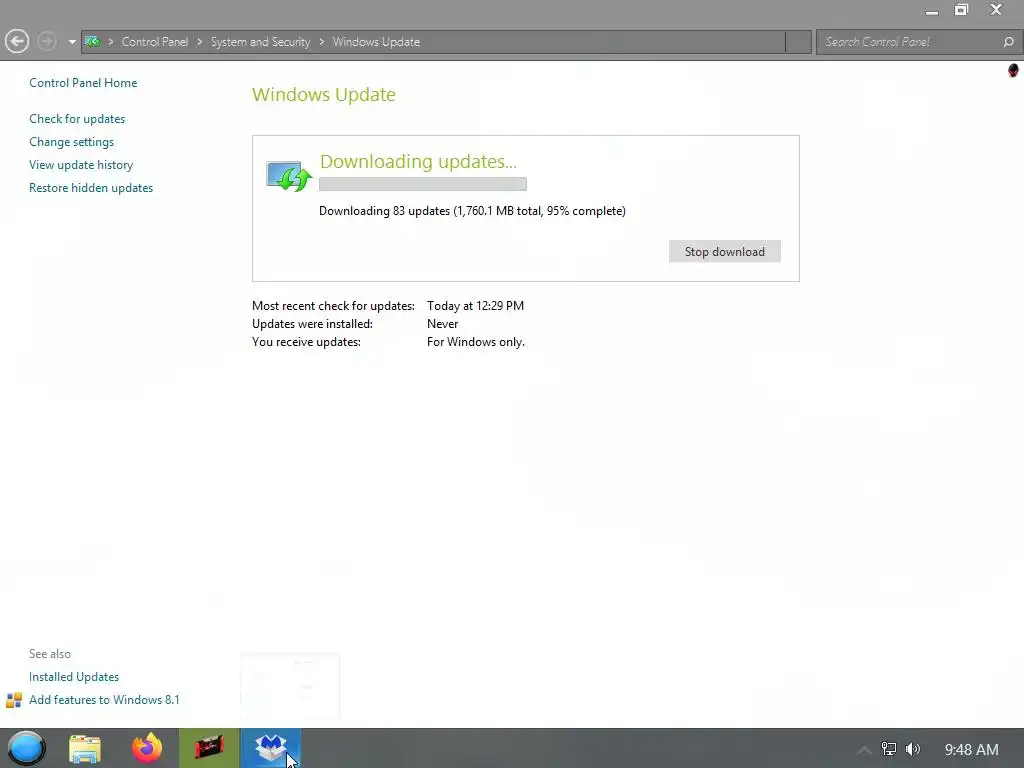Open the volume speaker icon
The image size is (1024, 768).
coord(912,749)
